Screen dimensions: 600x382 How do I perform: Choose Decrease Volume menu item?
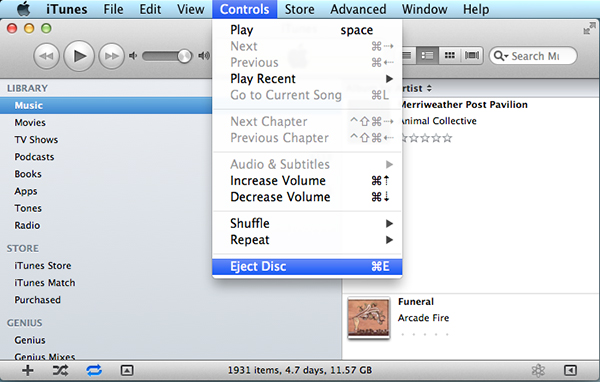click(307, 197)
